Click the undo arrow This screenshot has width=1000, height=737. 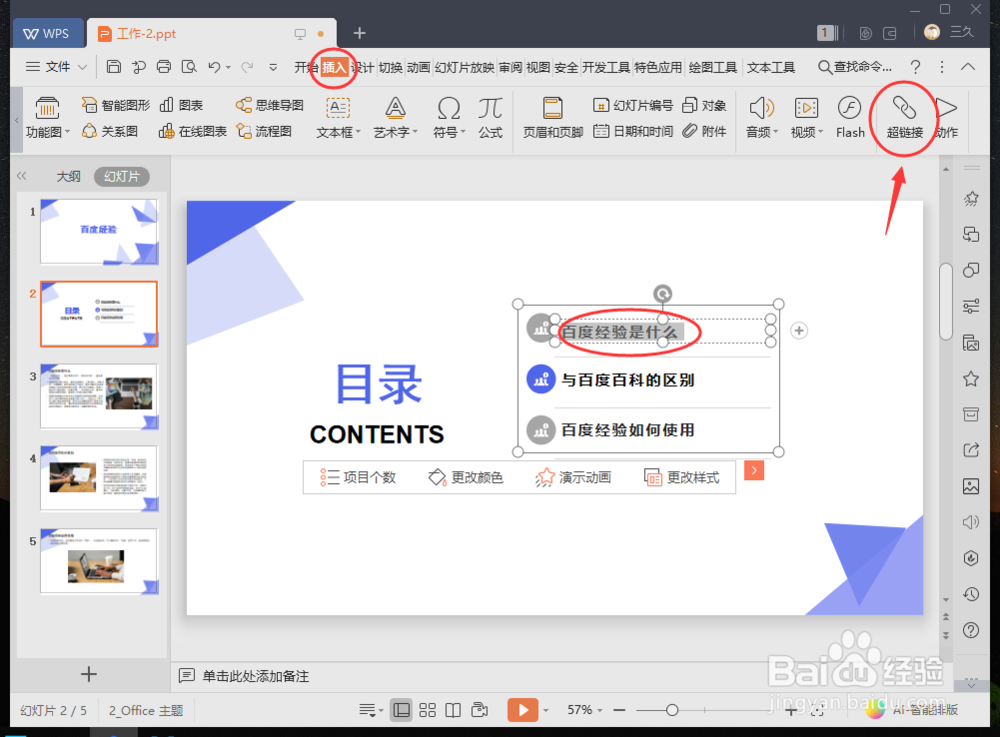pyautogui.click(x=214, y=66)
